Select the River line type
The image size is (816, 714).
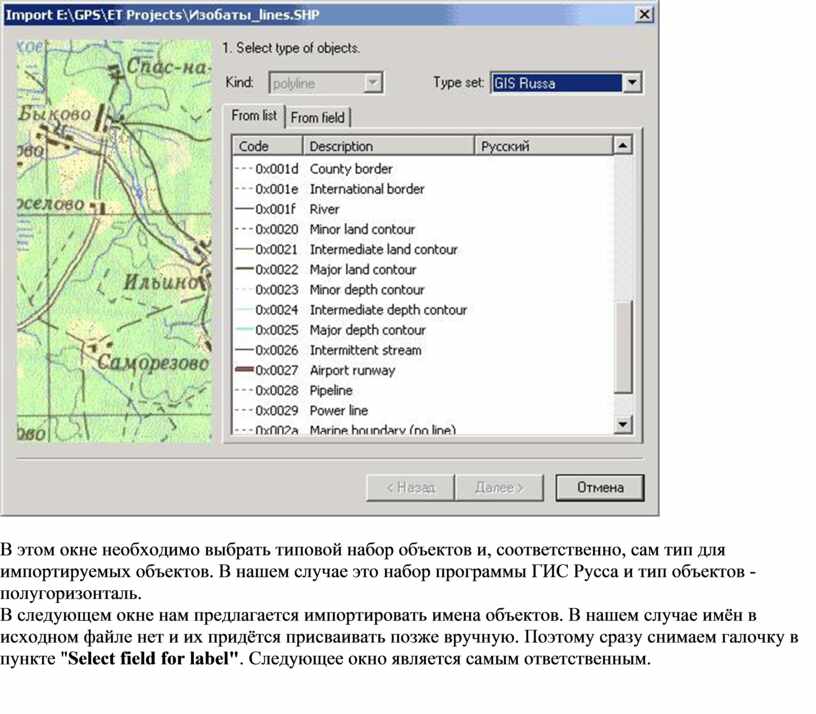point(423,209)
